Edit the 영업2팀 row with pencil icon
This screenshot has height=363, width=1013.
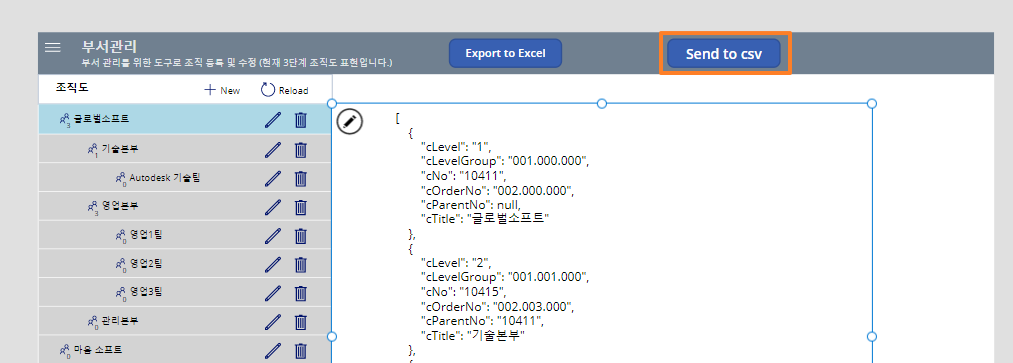(273, 264)
